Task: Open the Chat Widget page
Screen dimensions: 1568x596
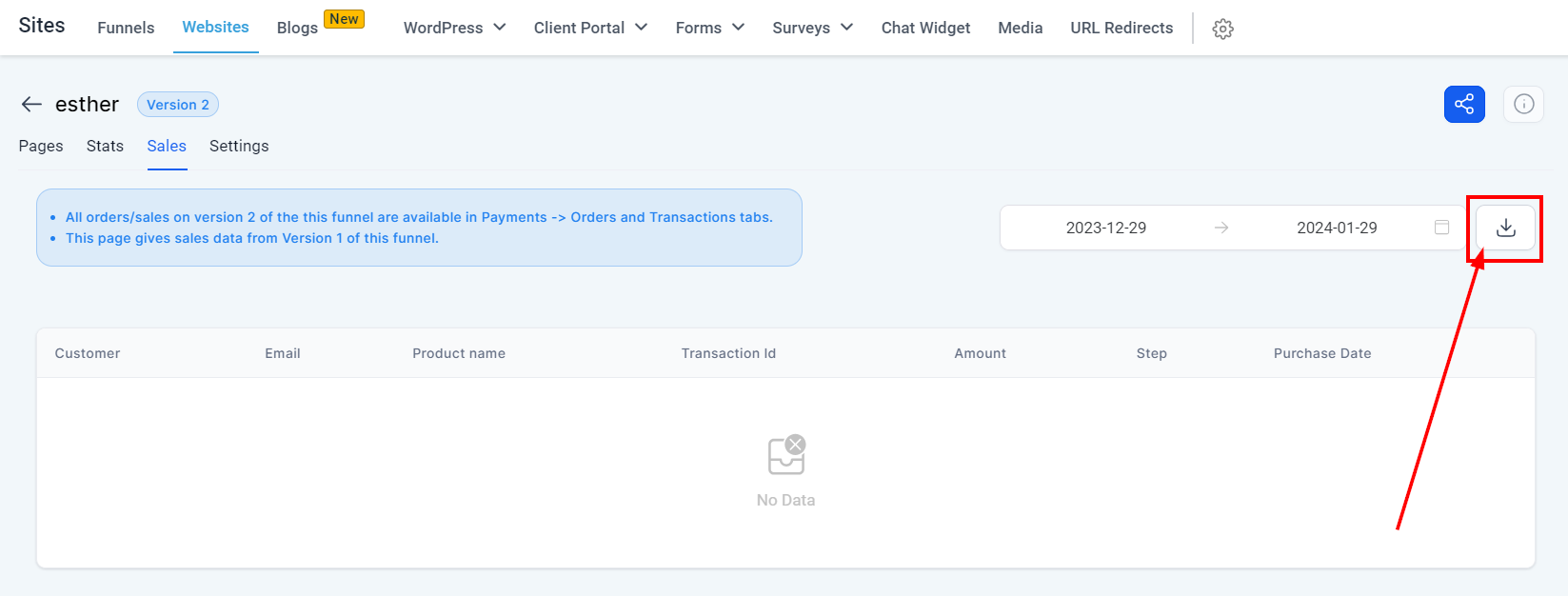Action: [x=925, y=28]
